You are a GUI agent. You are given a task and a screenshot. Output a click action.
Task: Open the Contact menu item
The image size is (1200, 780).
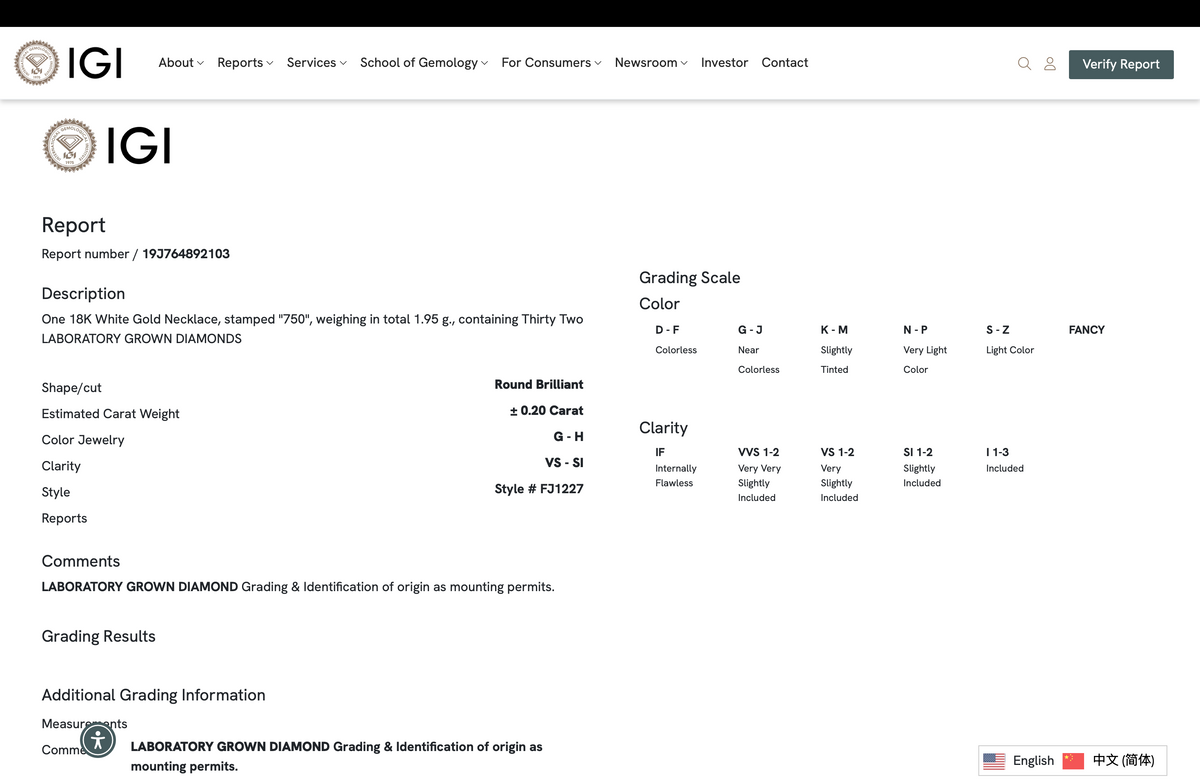click(x=785, y=62)
